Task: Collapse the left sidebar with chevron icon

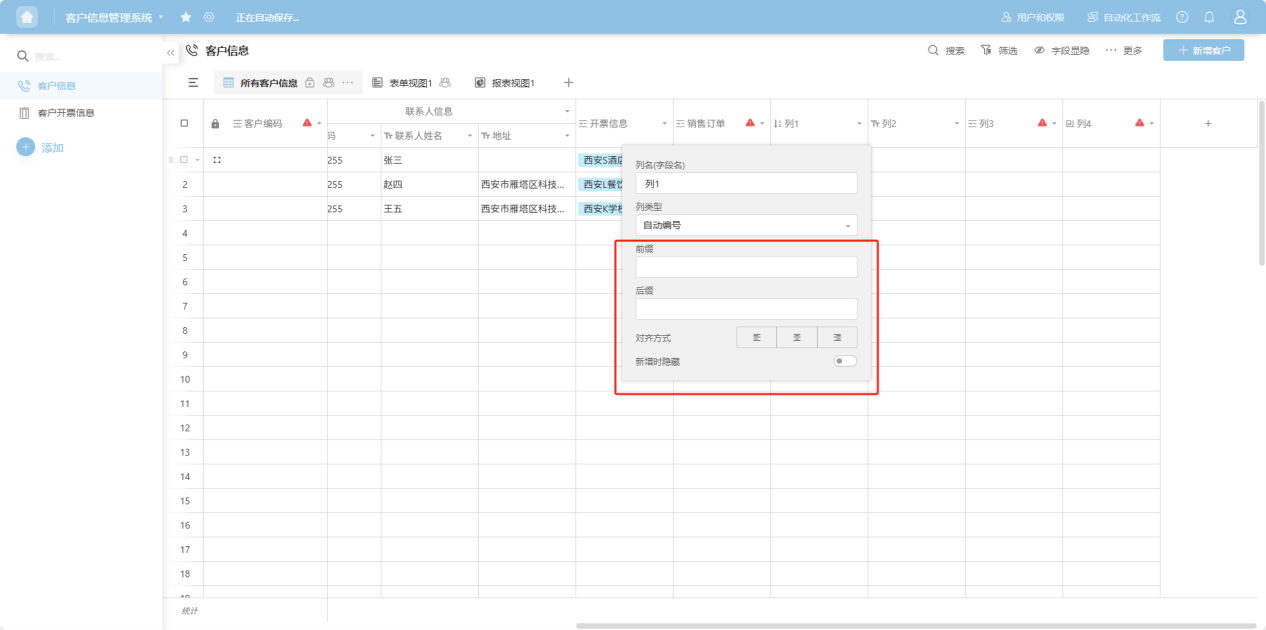Action: 171,51
